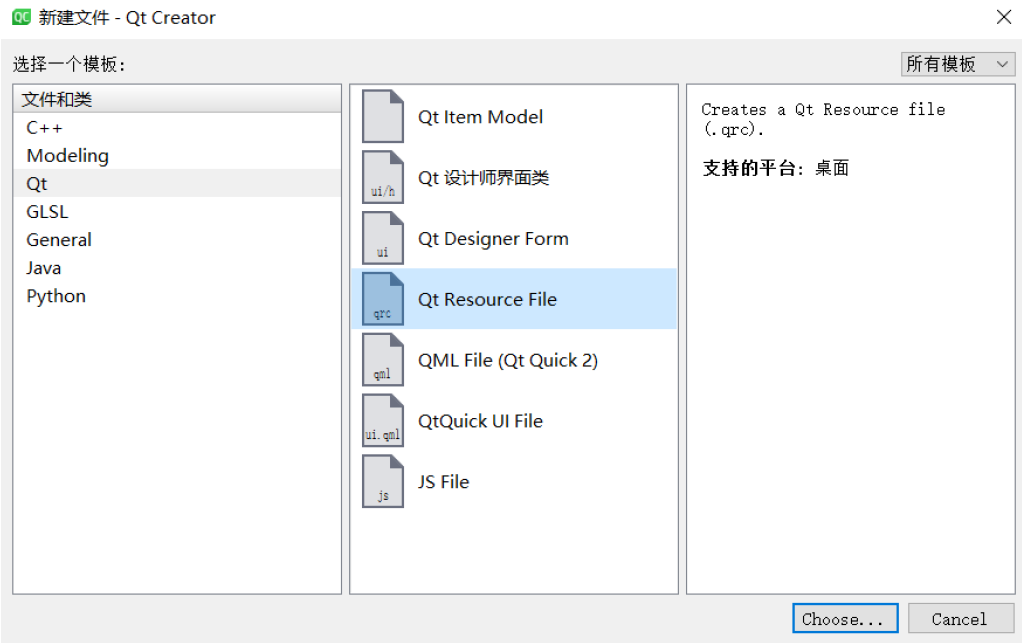Click the 'Creates a Qt Resource file' description
Screen dimensions: 1022x644
pyautogui.click(x=823, y=119)
